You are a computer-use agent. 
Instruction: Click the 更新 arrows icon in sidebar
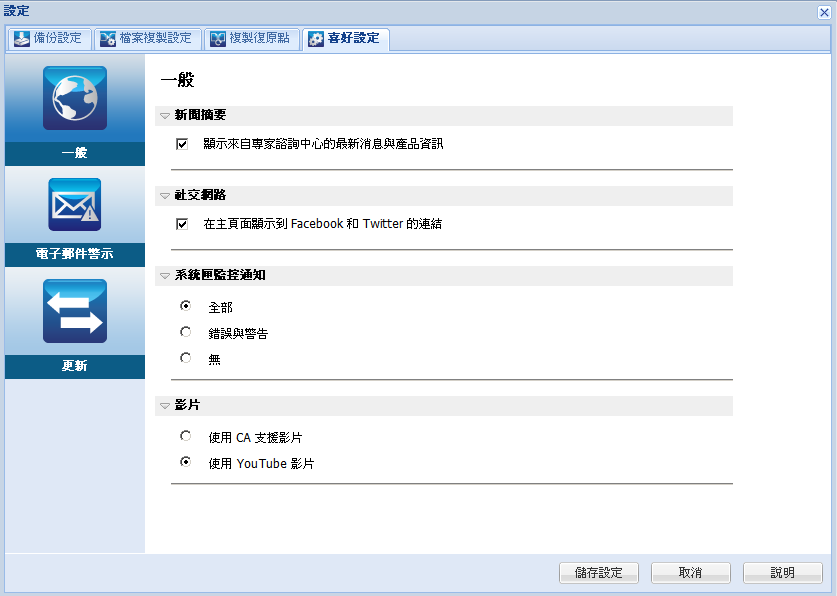click(x=75, y=310)
